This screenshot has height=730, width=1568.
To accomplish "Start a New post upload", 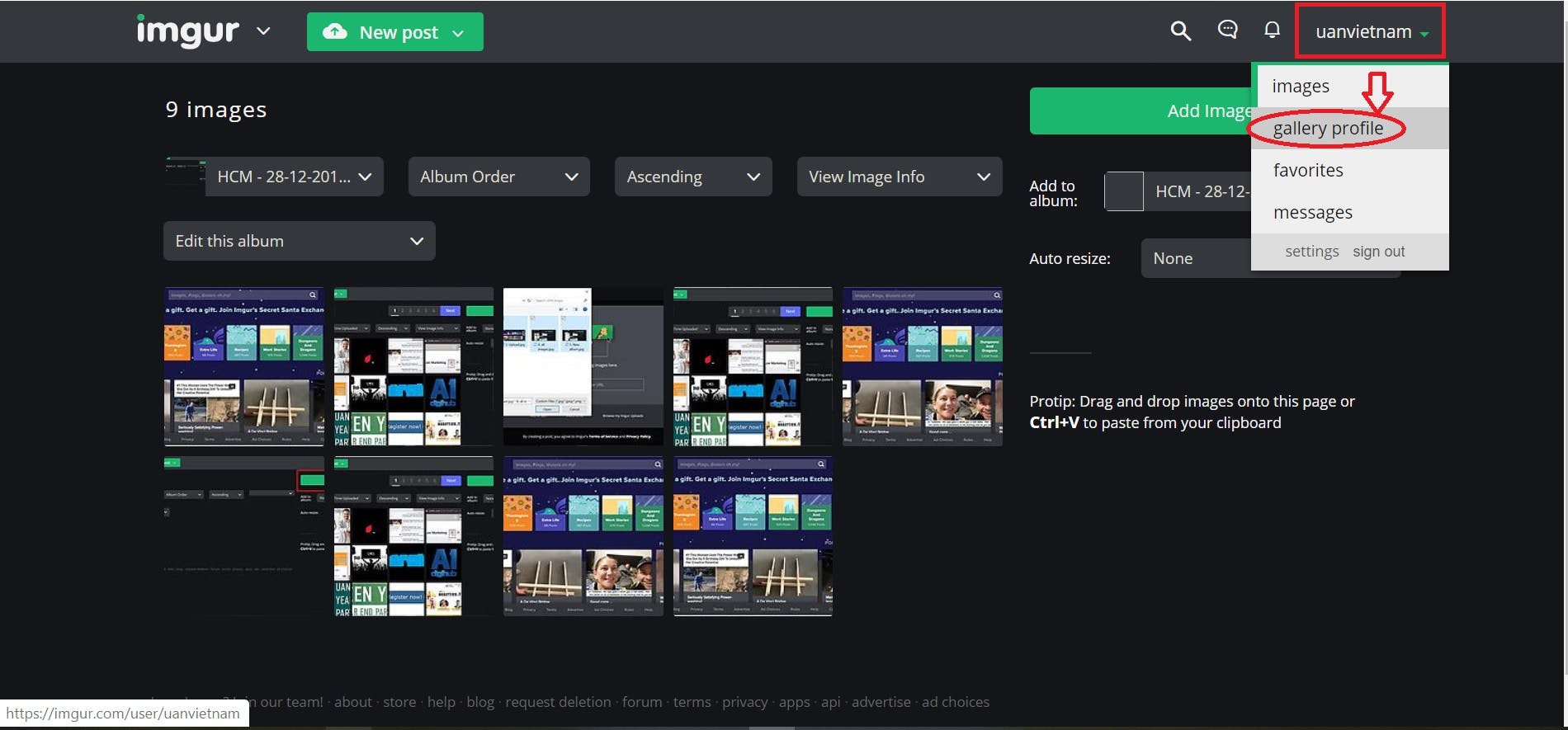I will [381, 32].
